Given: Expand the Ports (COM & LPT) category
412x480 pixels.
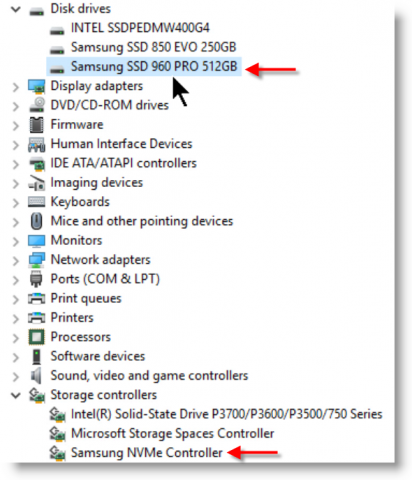Looking at the screenshot, I should click(x=16, y=280).
